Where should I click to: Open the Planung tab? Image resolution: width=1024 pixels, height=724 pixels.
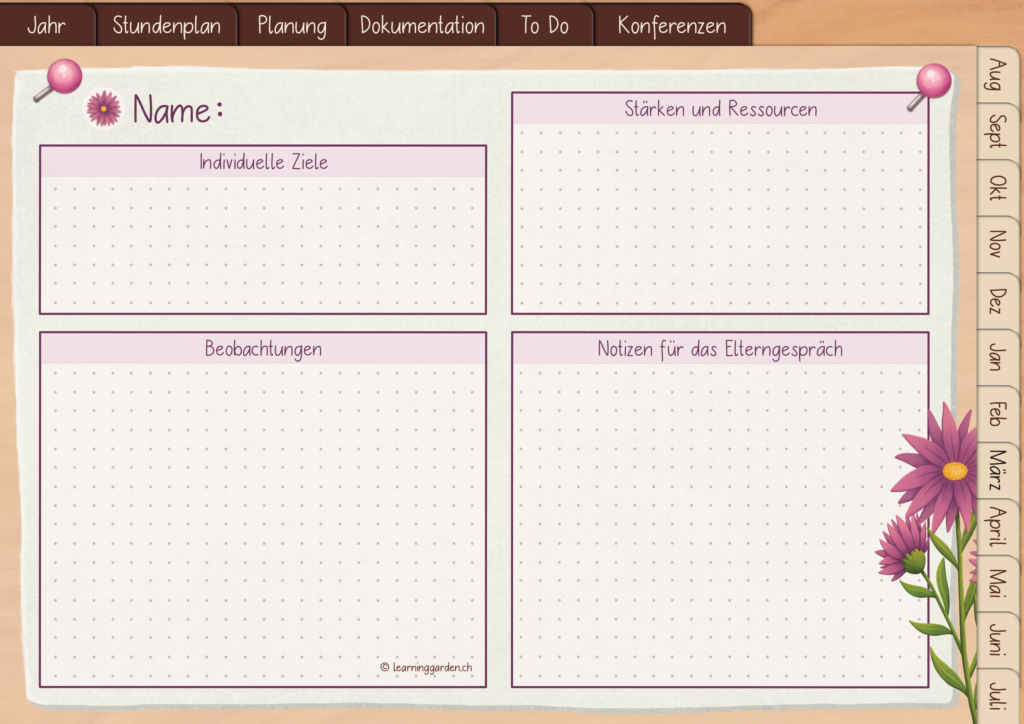coord(292,25)
